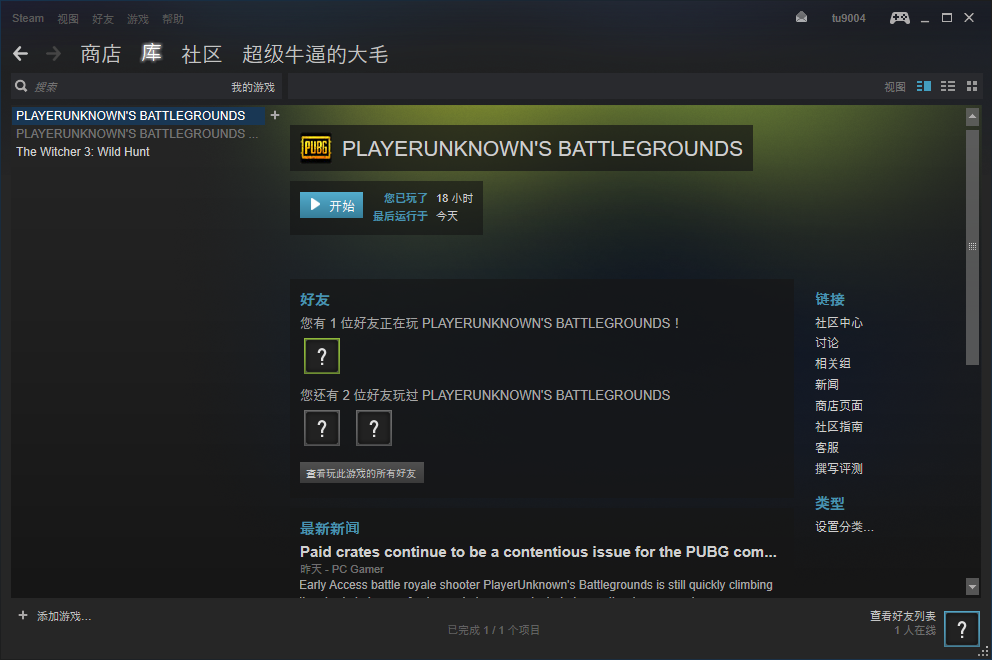The height and width of the screenshot is (660, 992).
Task: Click the friends list avatar at bottom right
Action: pos(962,628)
